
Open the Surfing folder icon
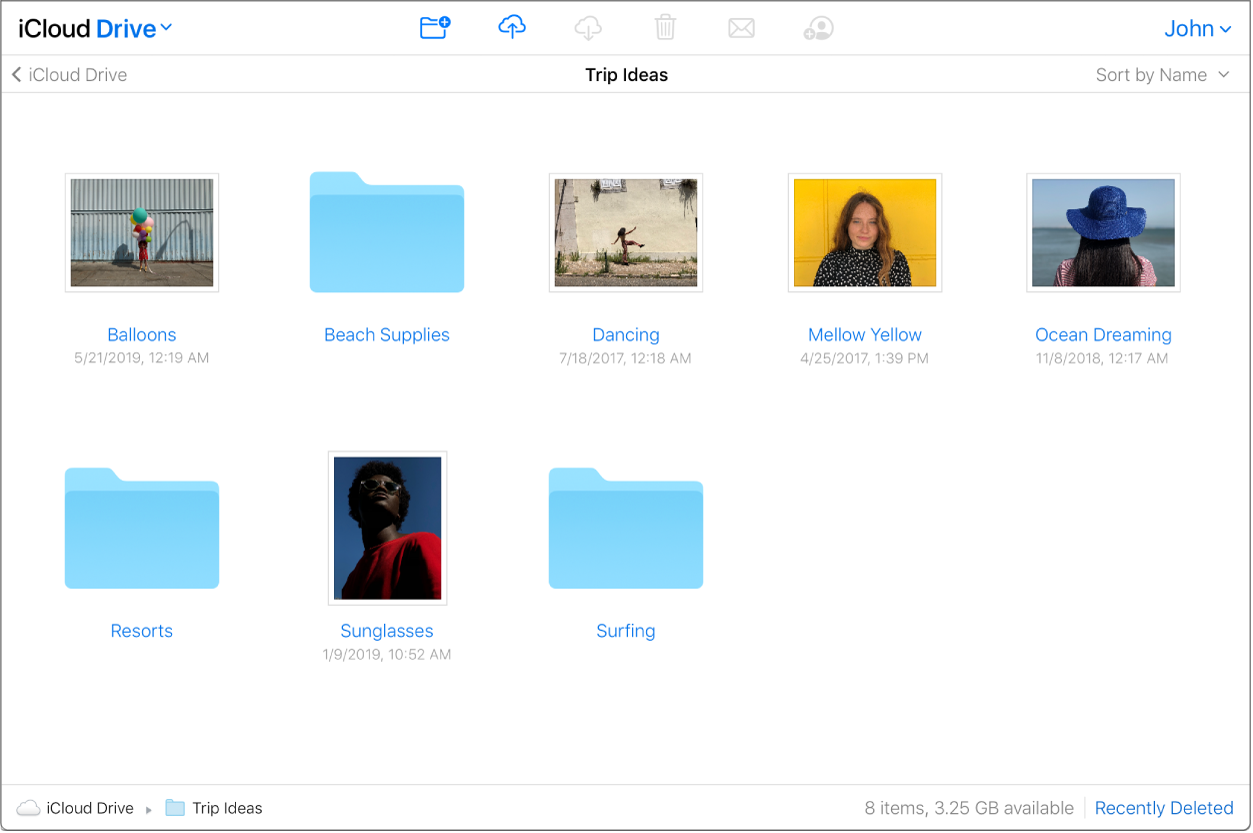click(x=626, y=529)
